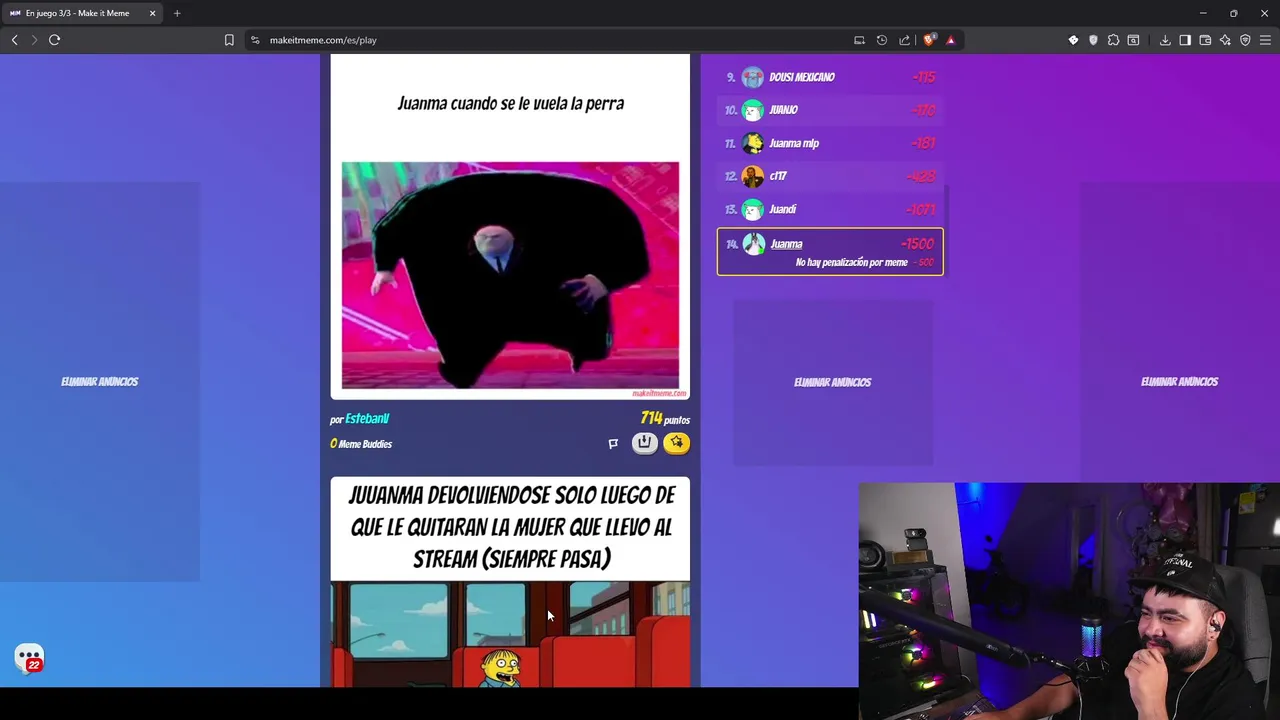The height and width of the screenshot is (720, 1280).
Task: Select JUANJO in the leaderboard
Action: 830,110
